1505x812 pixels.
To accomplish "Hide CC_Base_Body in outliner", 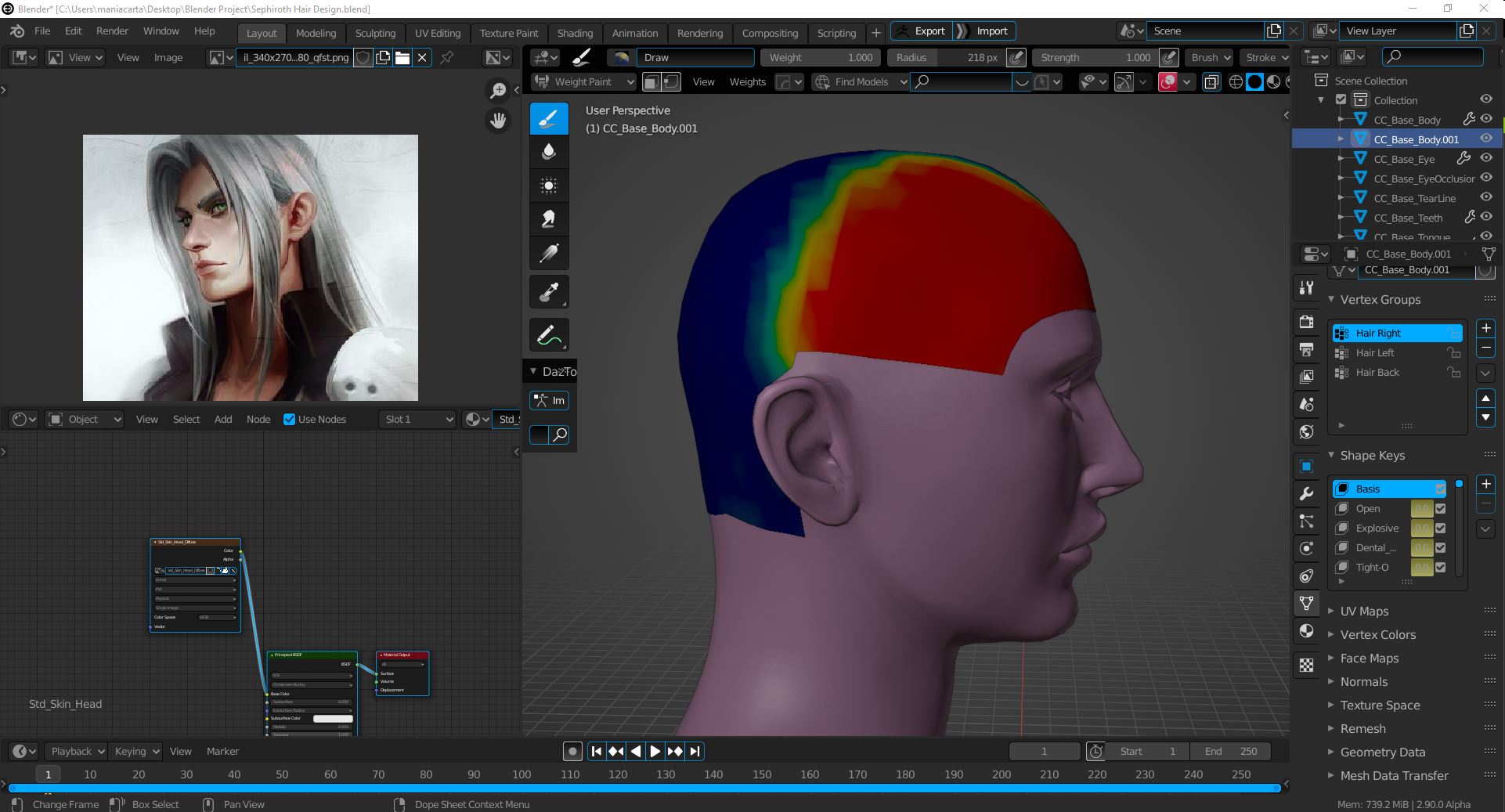I will [1486, 119].
